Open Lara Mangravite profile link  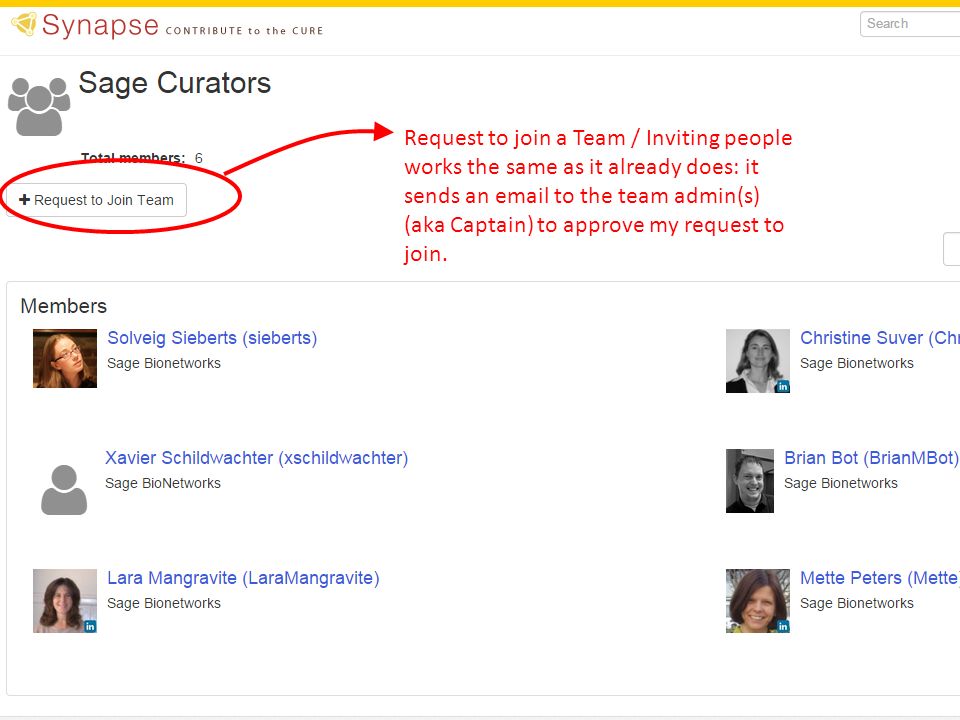(243, 578)
